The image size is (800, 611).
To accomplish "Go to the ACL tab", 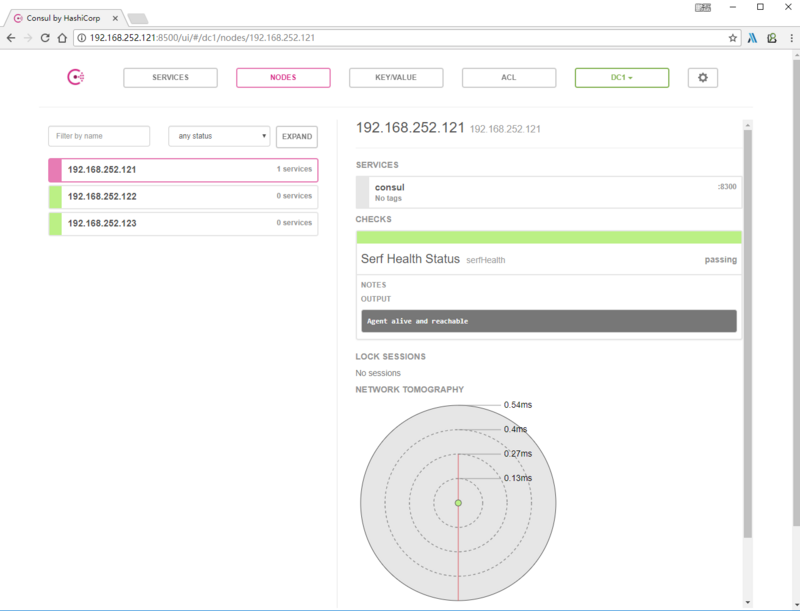I will coord(508,78).
